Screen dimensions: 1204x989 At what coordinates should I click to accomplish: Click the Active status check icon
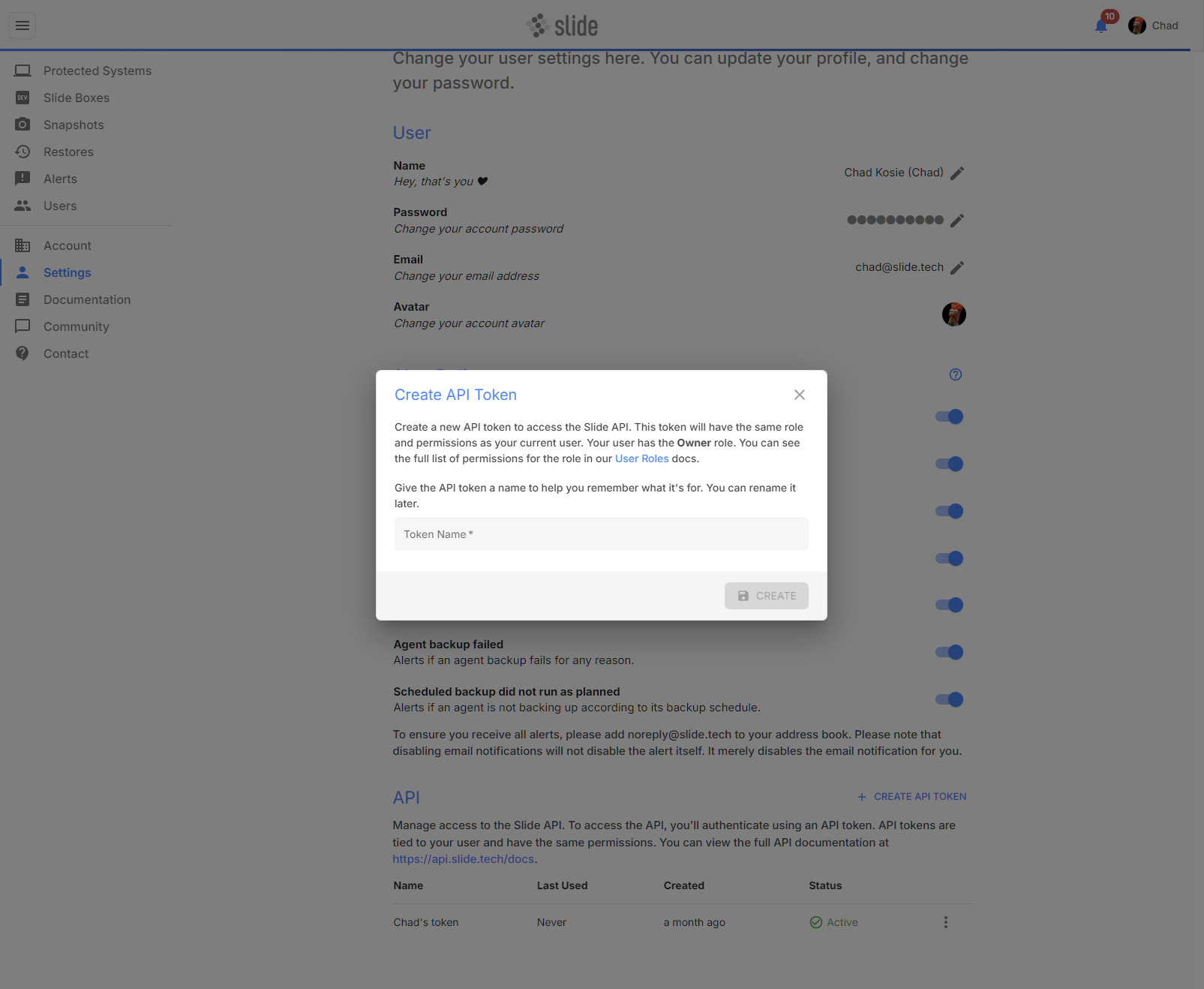816,922
